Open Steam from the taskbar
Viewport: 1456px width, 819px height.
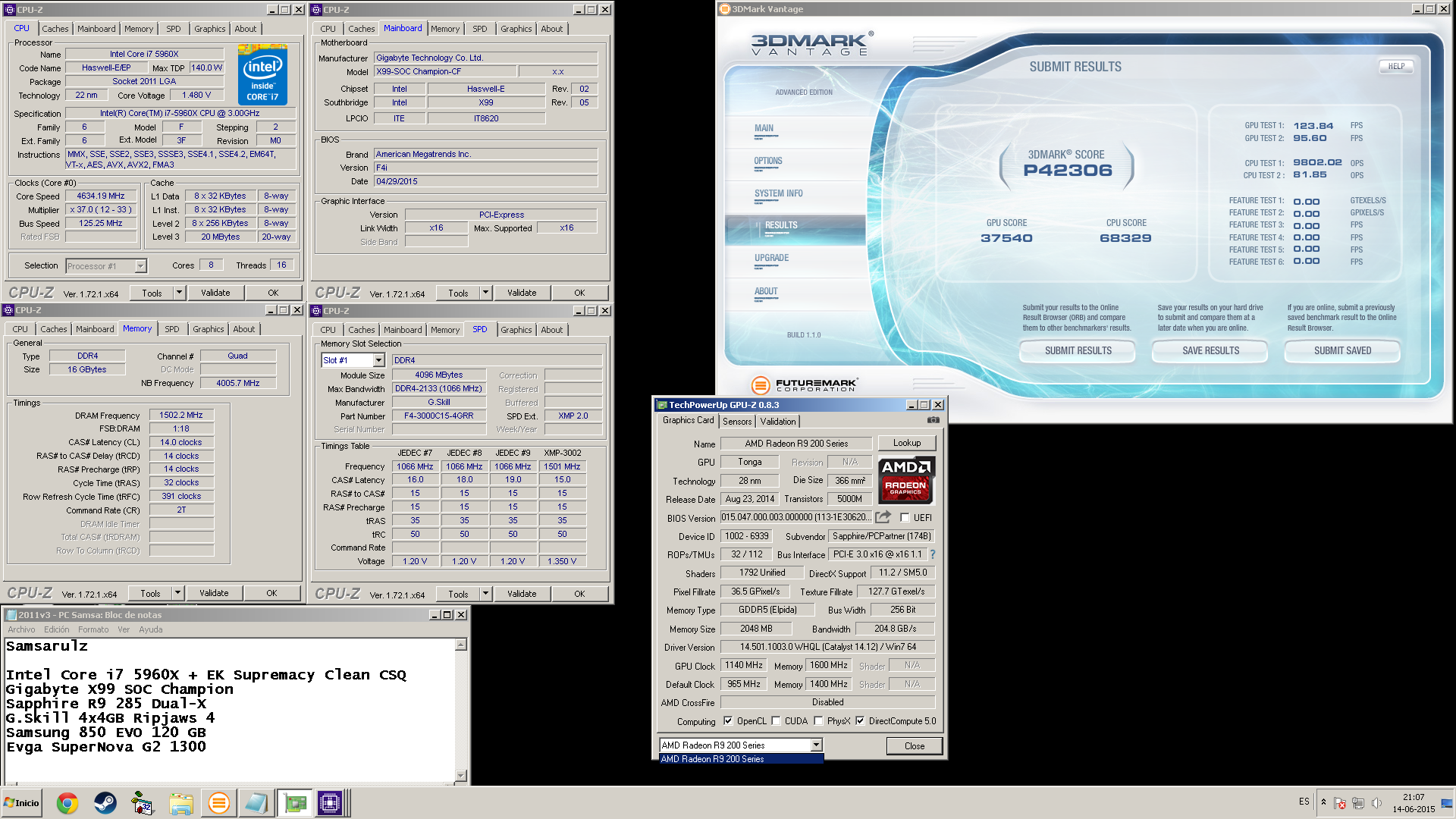105,803
